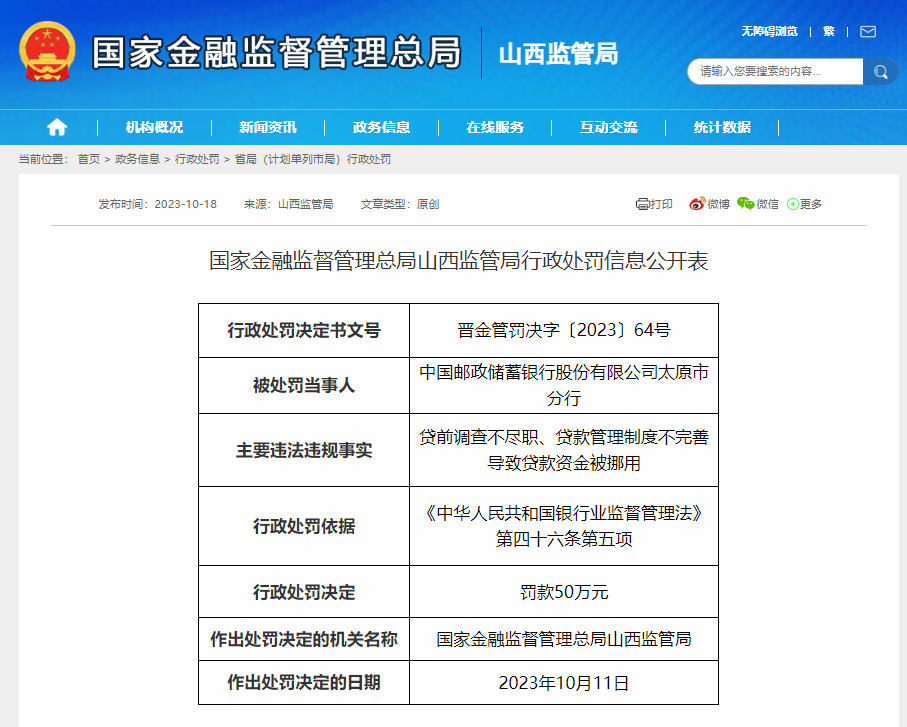This screenshot has width=907, height=727.
Task: Click the national emblem logo
Action: (47, 52)
